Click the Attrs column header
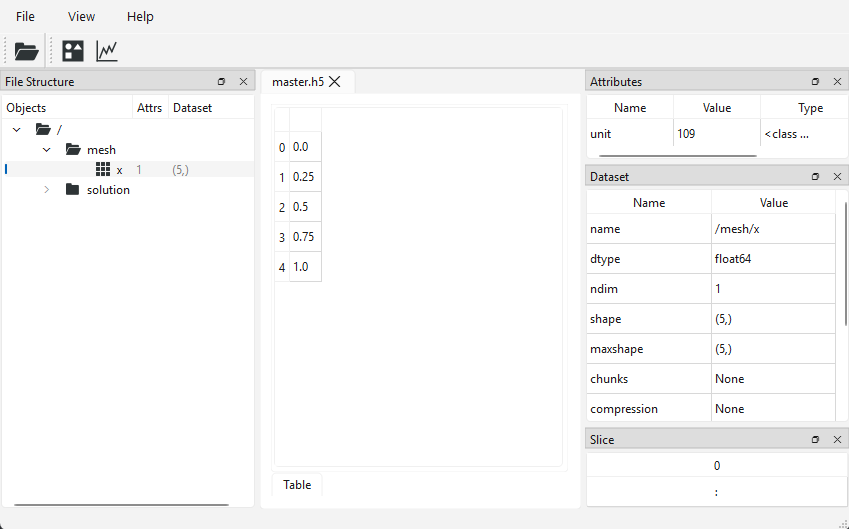 point(150,108)
